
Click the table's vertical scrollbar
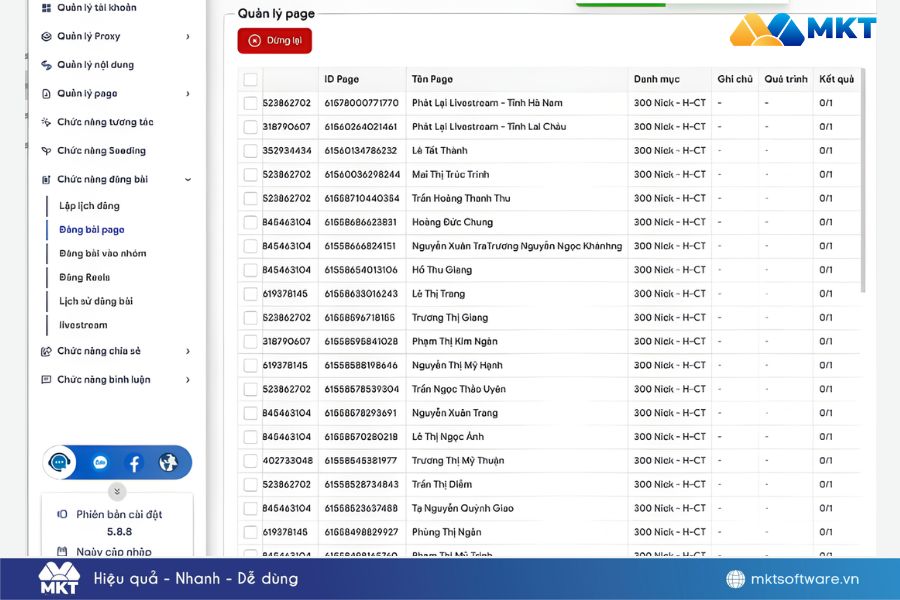point(863,180)
